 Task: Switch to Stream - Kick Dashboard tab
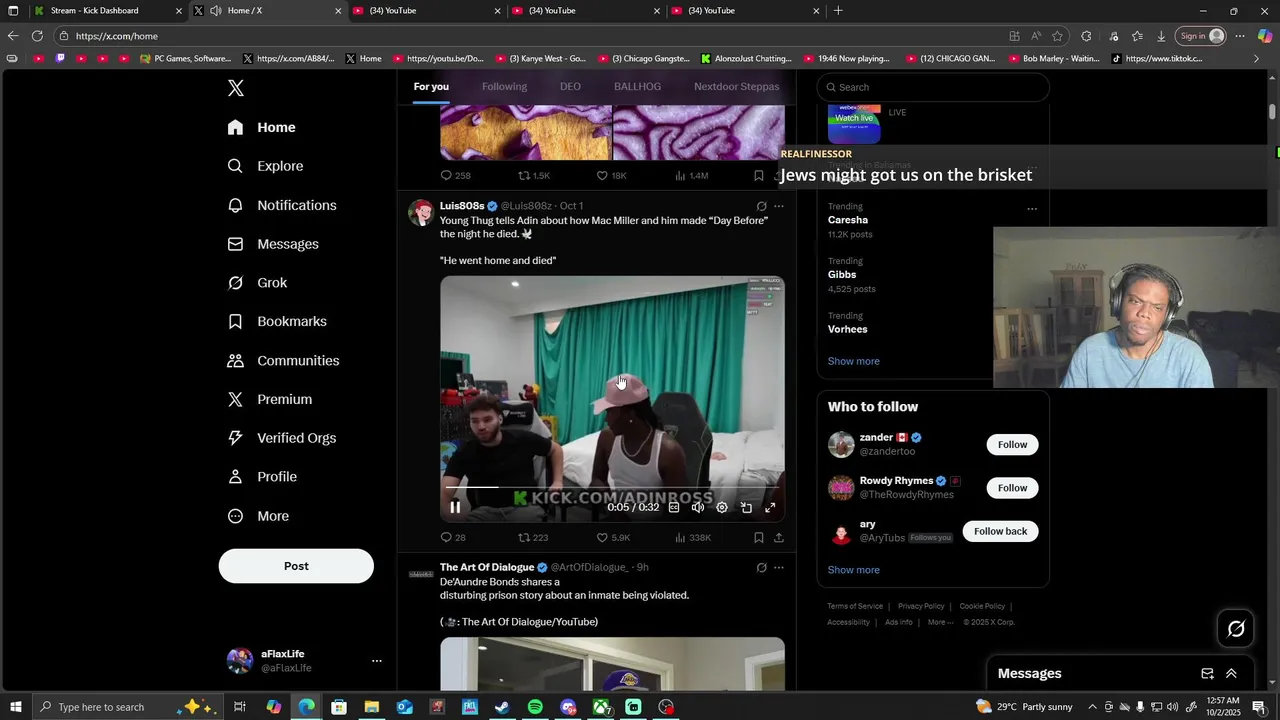click(x=107, y=11)
